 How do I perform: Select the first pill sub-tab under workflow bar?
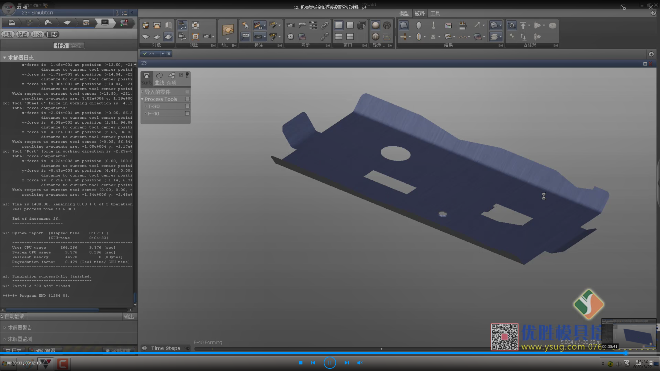coord(8,34)
